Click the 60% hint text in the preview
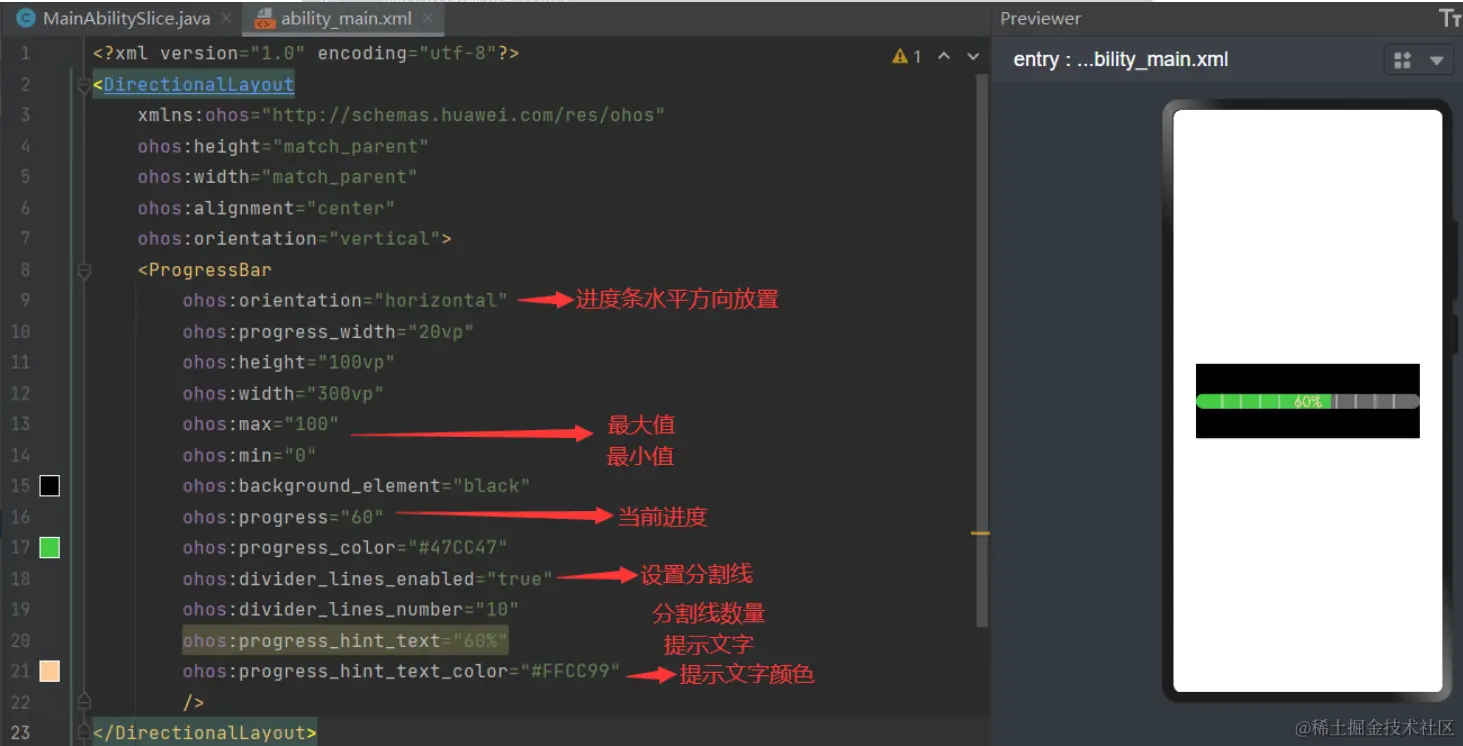The image size is (1463, 746). [1308, 401]
